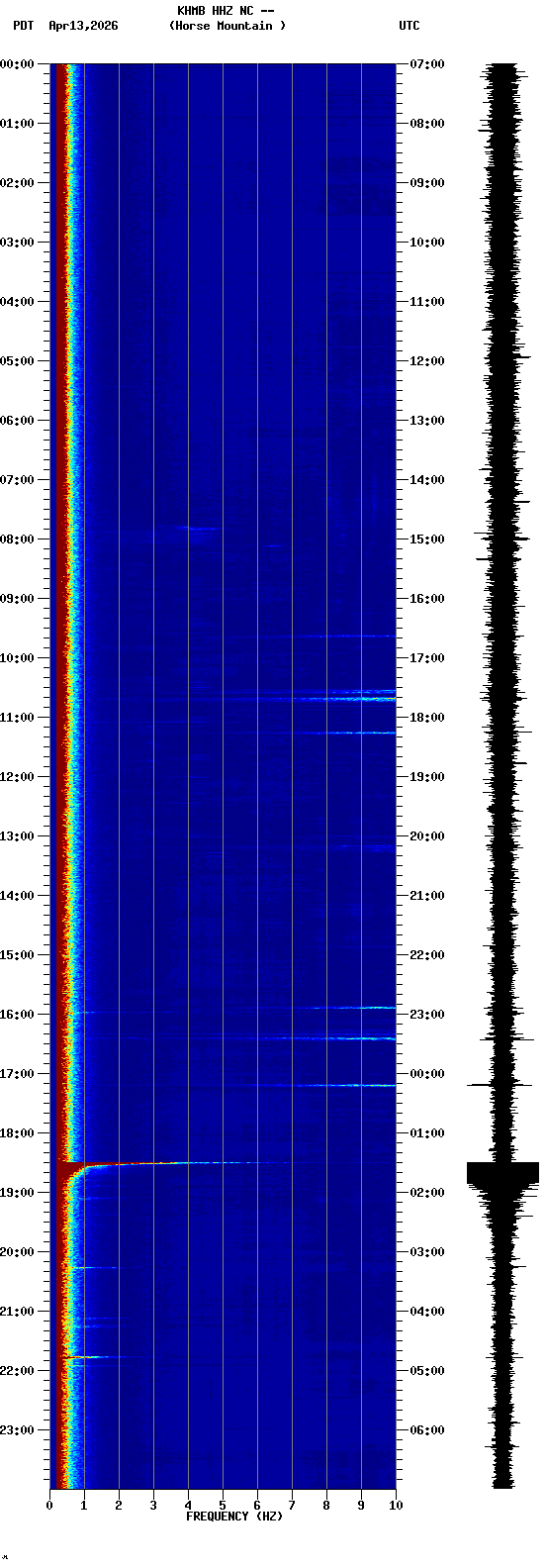
Task: Click the PDT time label '14:00'
Action: [x=17, y=896]
